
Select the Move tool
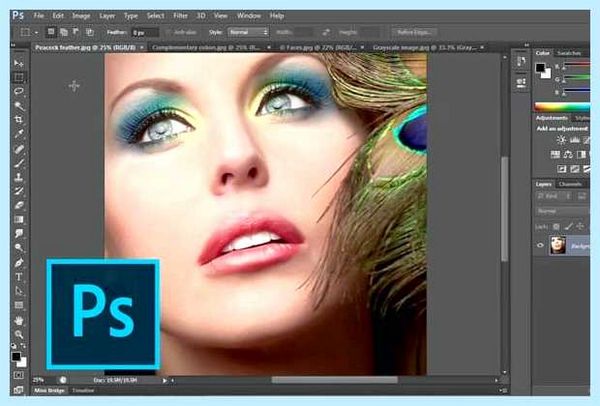pos(18,63)
